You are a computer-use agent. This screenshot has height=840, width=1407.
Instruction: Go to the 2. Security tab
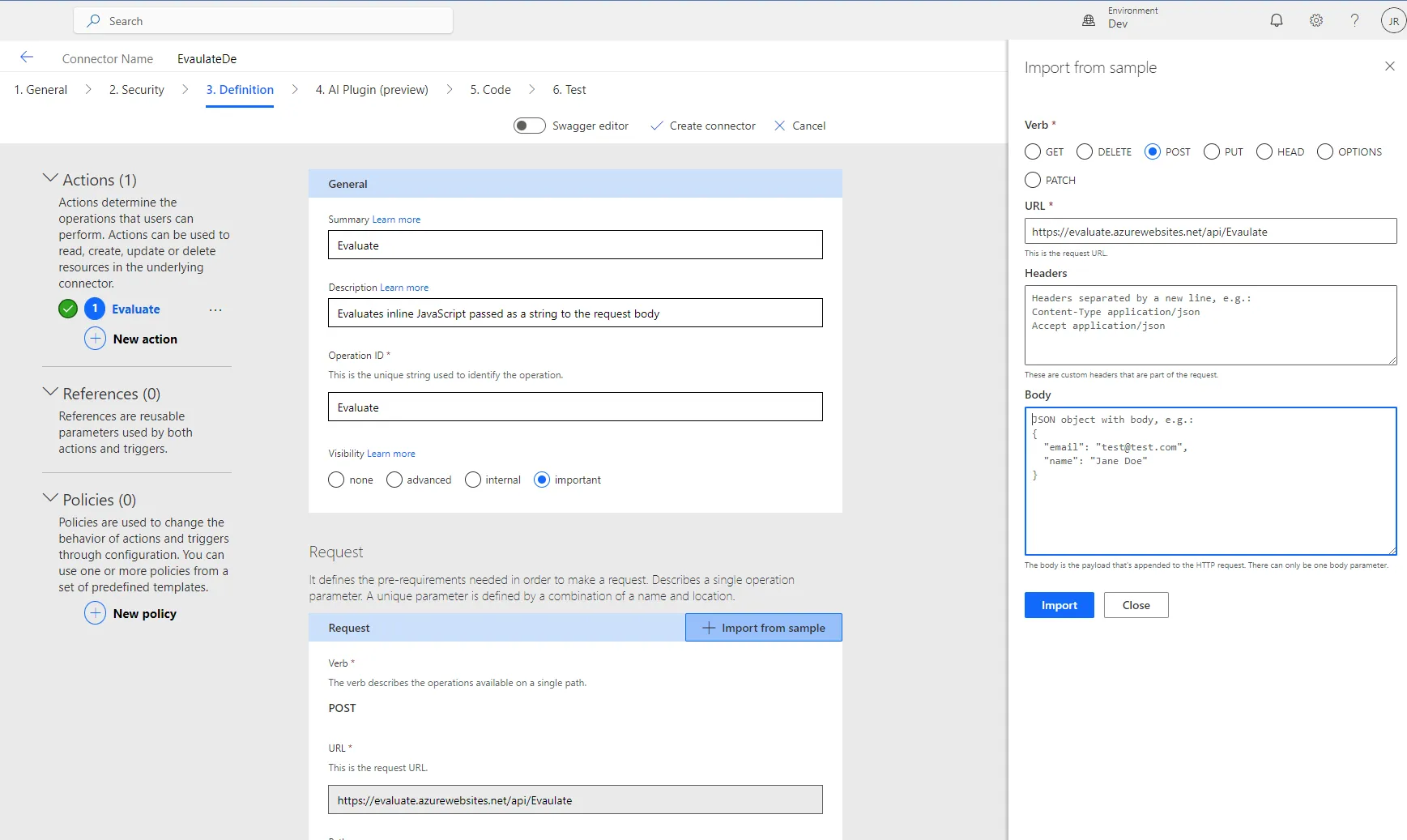(136, 90)
